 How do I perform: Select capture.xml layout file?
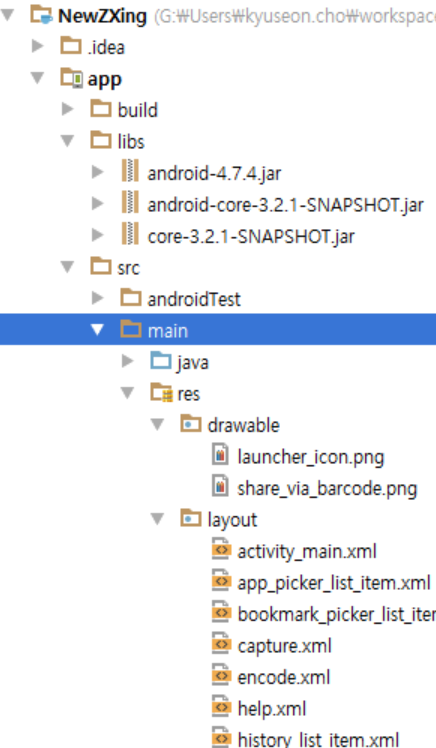click(x=271, y=645)
